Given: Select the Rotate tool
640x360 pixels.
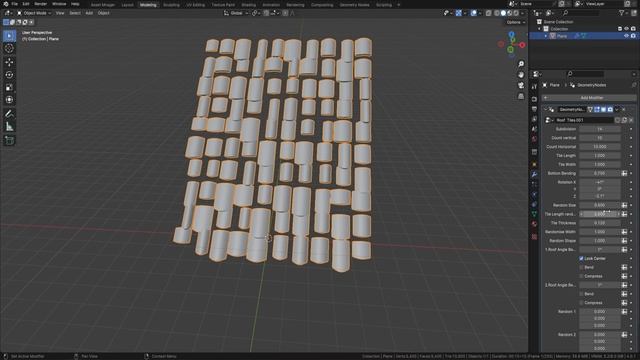Looking at the screenshot, I should (9, 75).
